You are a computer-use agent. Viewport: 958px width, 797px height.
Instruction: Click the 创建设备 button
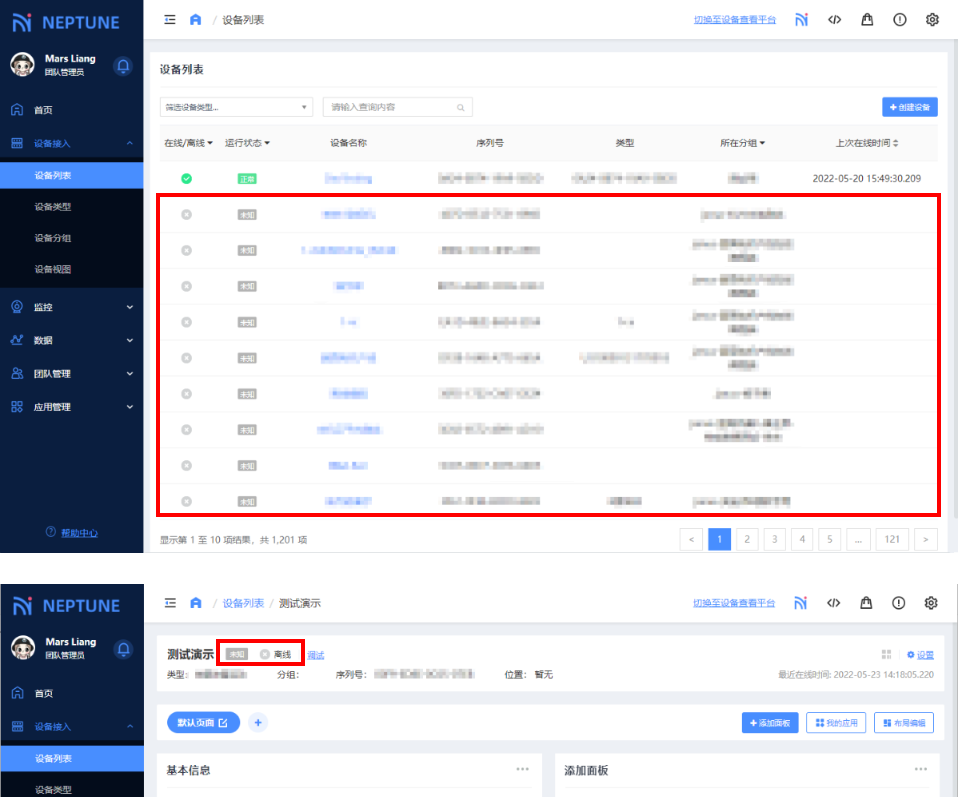(909, 107)
